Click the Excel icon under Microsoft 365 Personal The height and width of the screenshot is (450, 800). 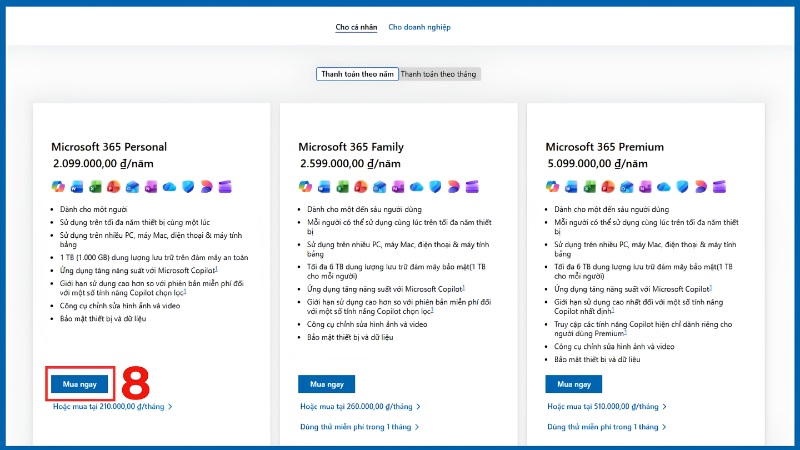click(95, 187)
